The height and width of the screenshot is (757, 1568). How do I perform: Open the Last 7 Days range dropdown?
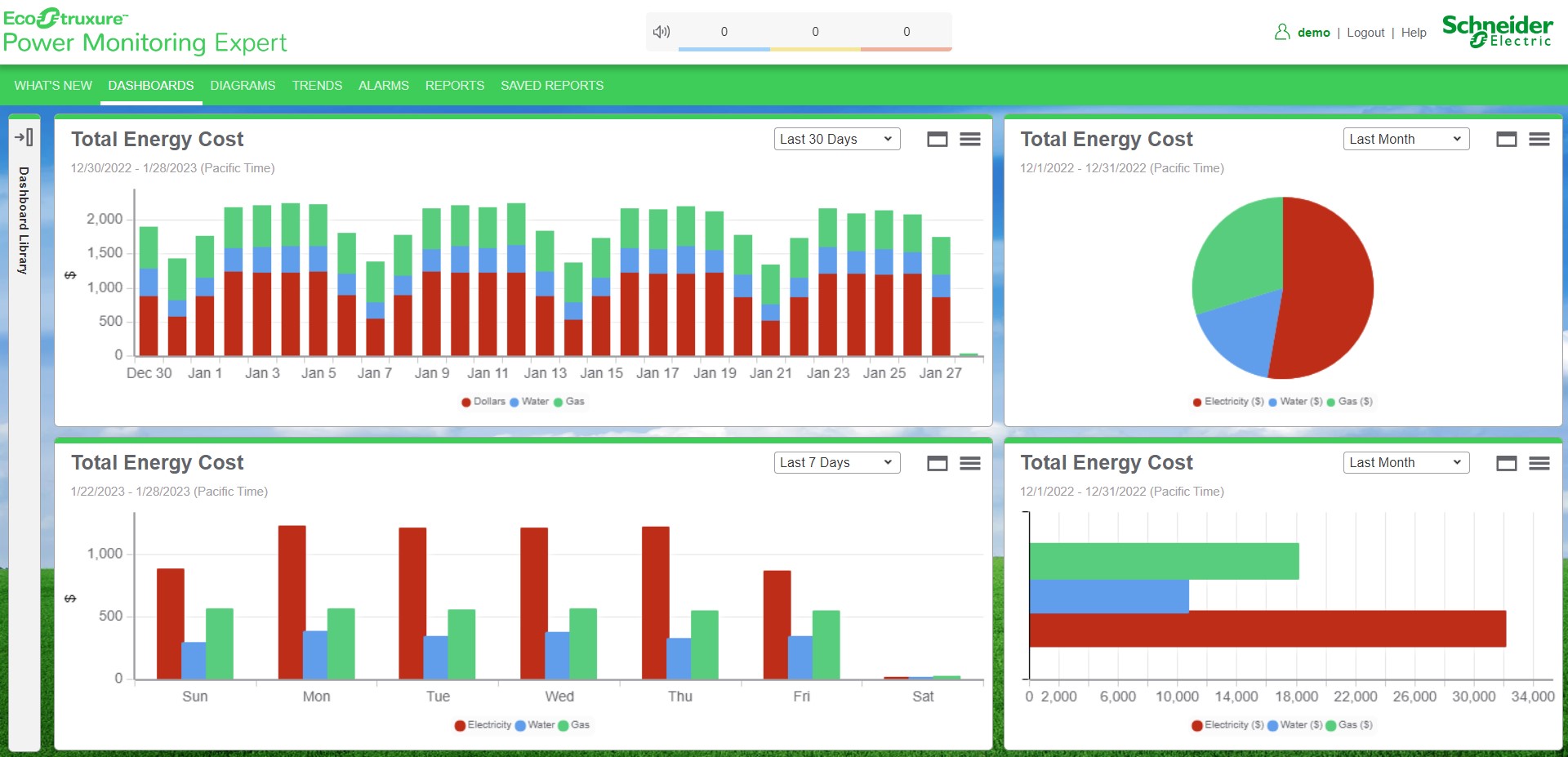point(836,463)
